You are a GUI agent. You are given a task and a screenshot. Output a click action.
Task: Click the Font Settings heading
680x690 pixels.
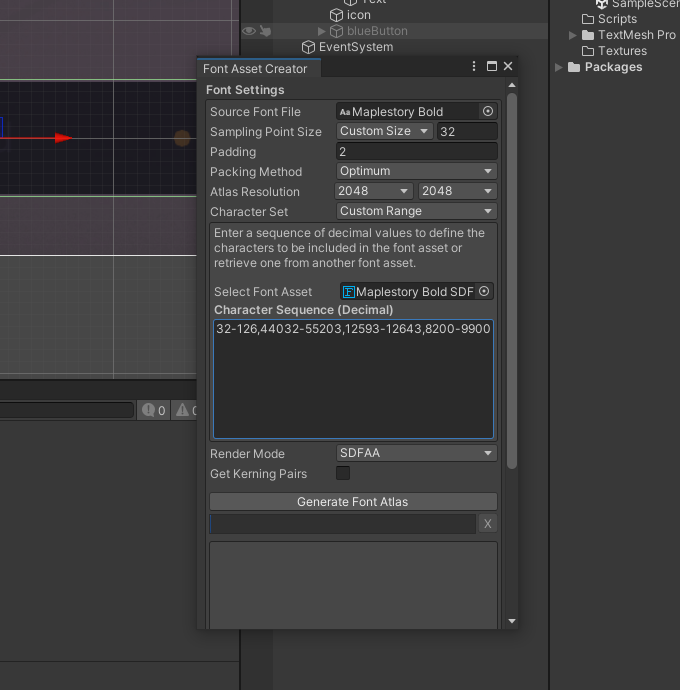(245, 90)
